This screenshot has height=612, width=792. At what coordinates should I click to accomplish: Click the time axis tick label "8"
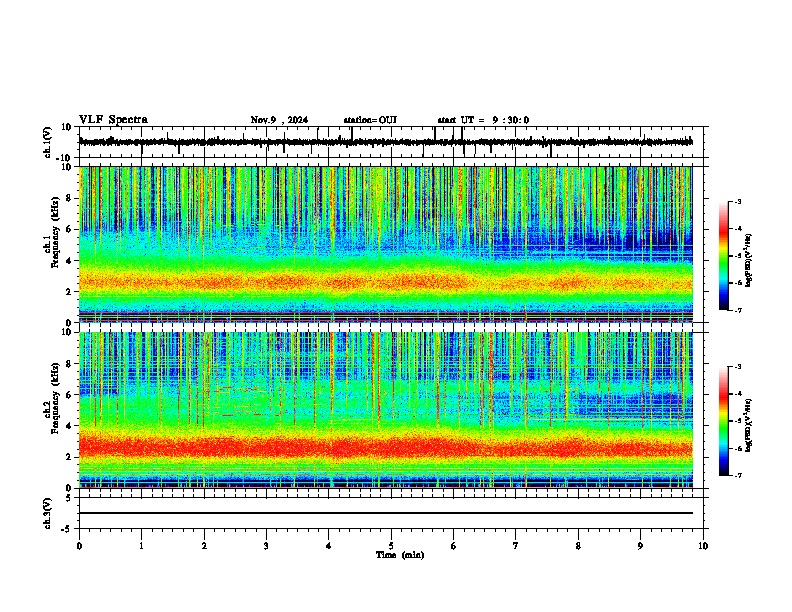(578, 546)
